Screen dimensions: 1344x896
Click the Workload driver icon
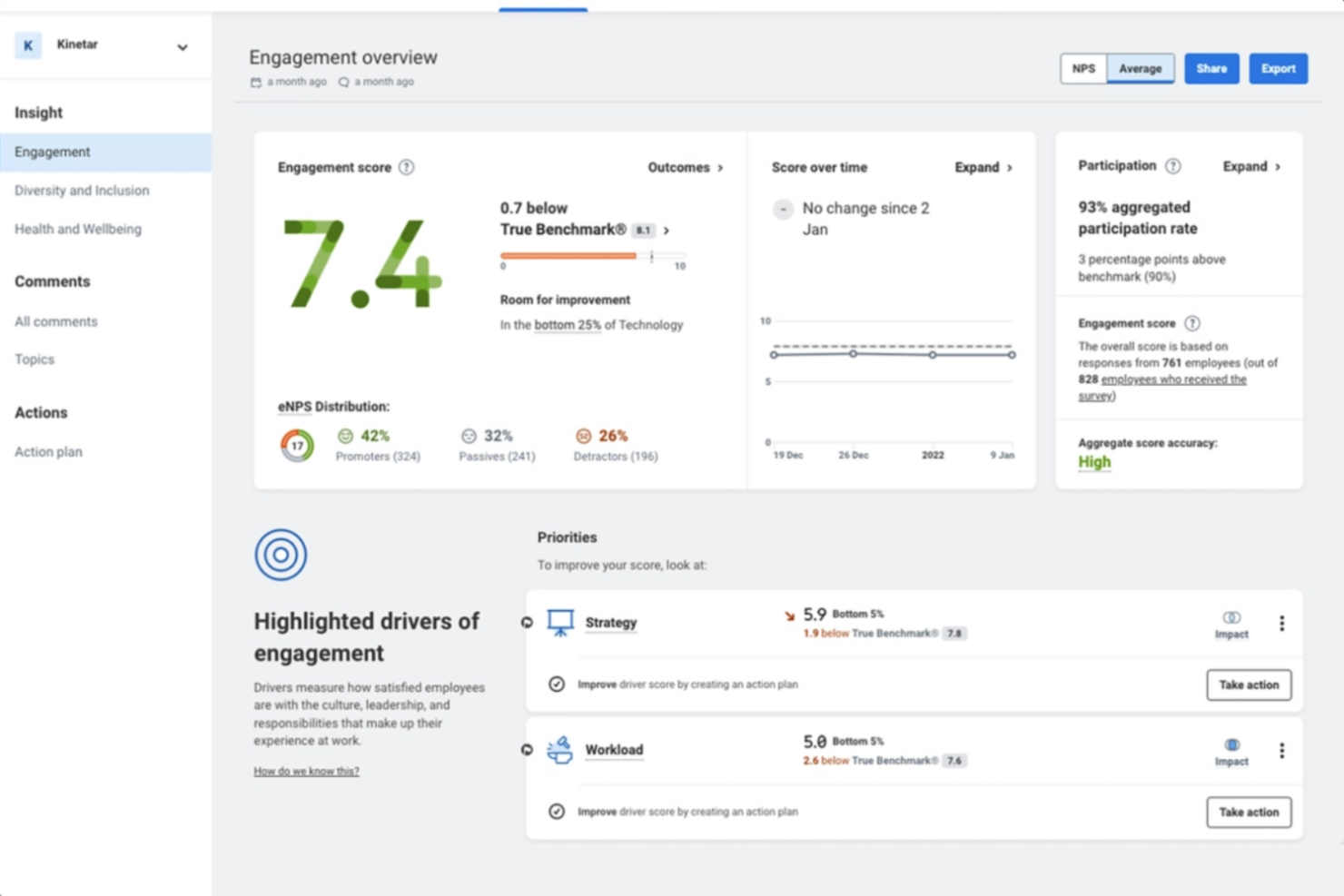(560, 749)
